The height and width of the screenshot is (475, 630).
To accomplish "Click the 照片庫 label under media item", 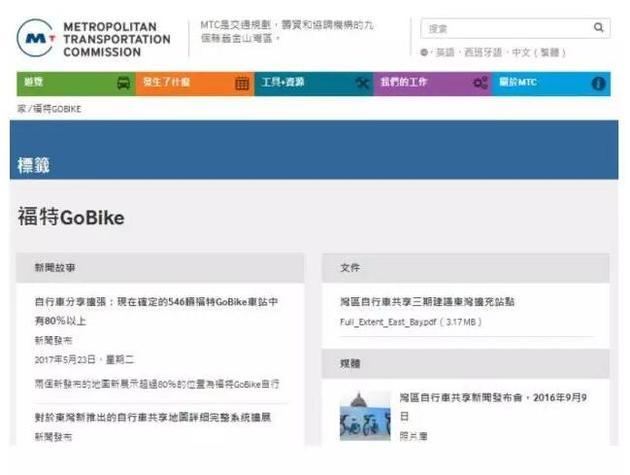I will point(413,436).
